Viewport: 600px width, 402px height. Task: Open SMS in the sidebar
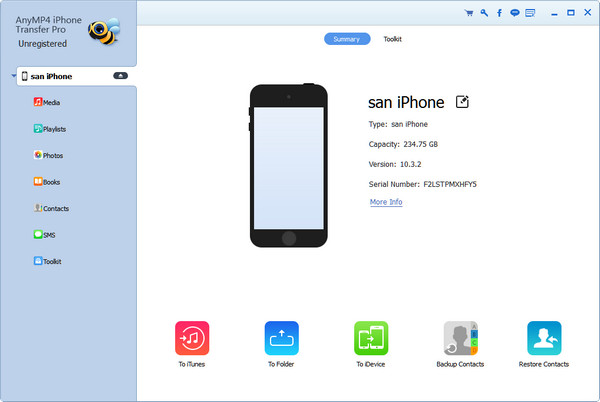pyautogui.click(x=44, y=234)
